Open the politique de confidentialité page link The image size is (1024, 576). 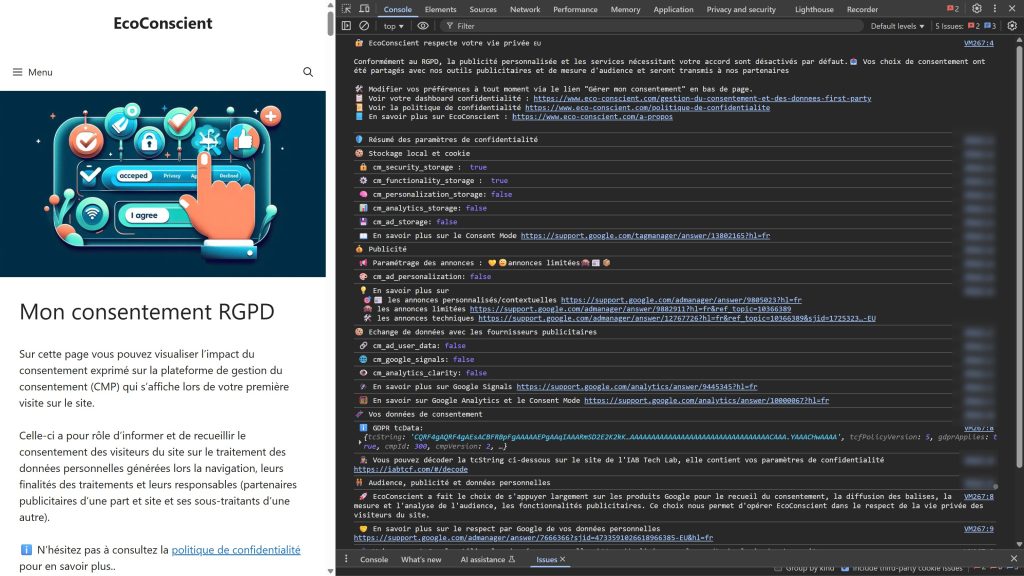236,550
